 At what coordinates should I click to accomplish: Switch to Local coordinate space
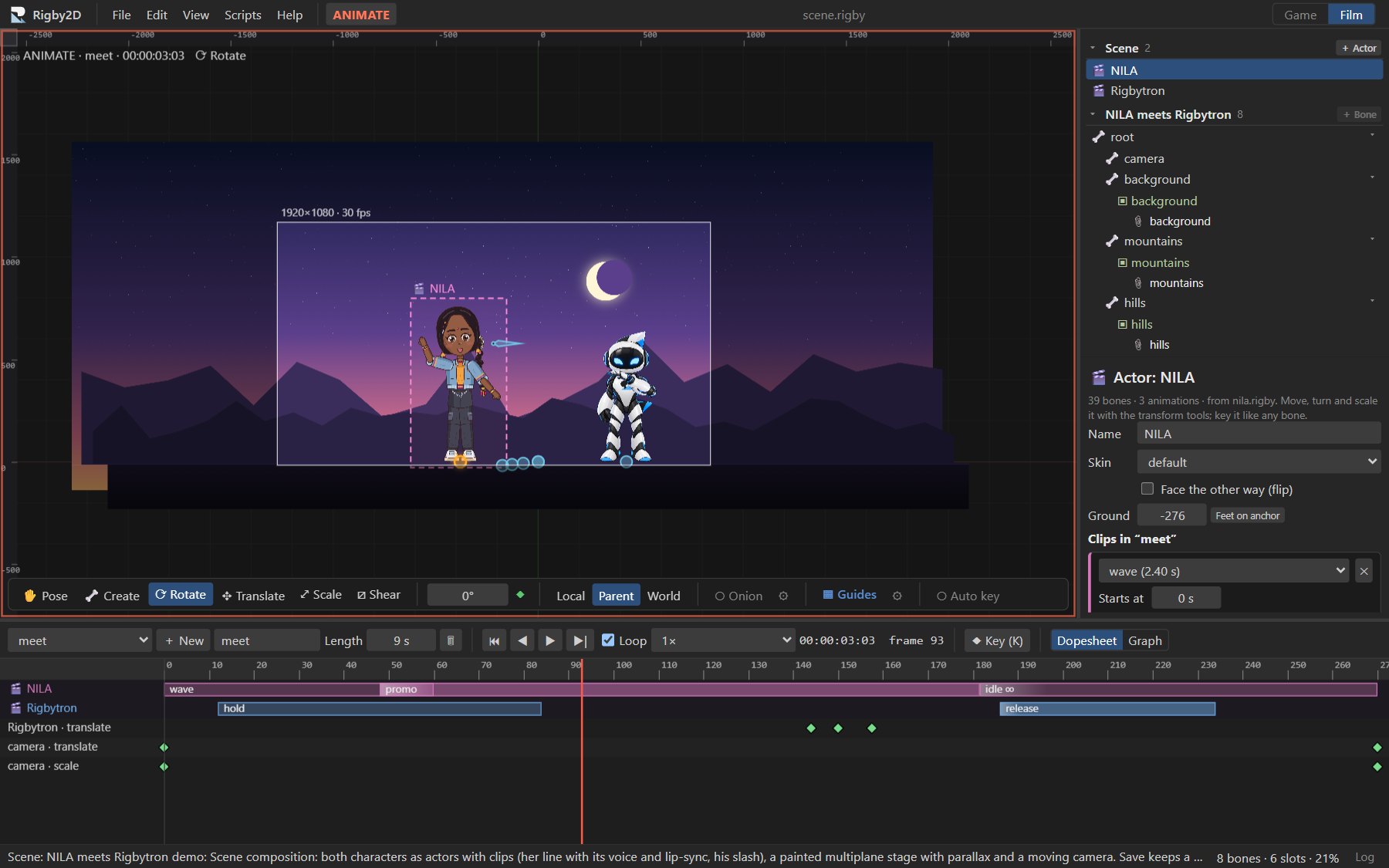click(570, 596)
